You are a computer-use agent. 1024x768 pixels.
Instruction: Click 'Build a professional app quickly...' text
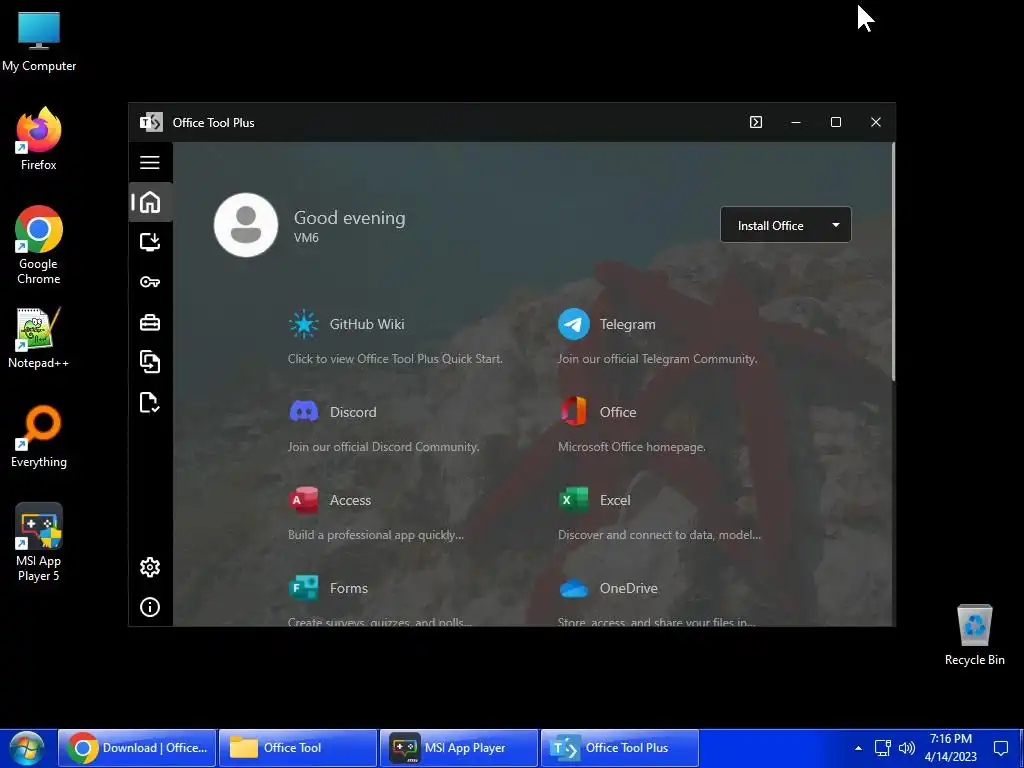coord(376,535)
